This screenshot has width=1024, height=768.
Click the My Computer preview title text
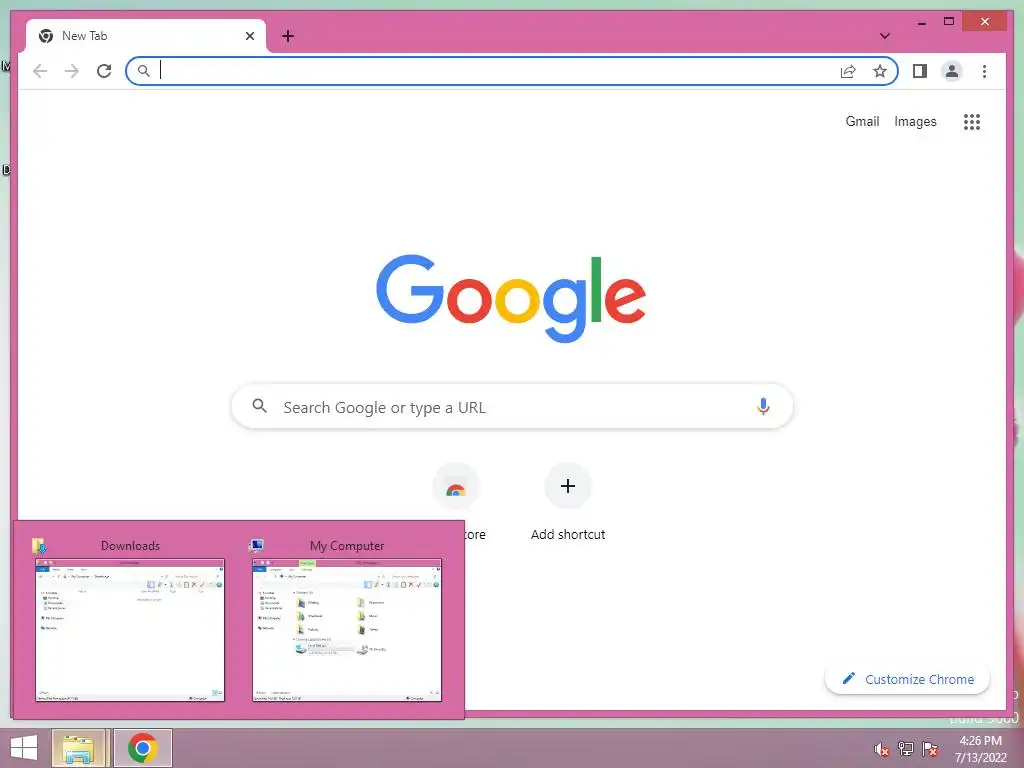click(347, 546)
